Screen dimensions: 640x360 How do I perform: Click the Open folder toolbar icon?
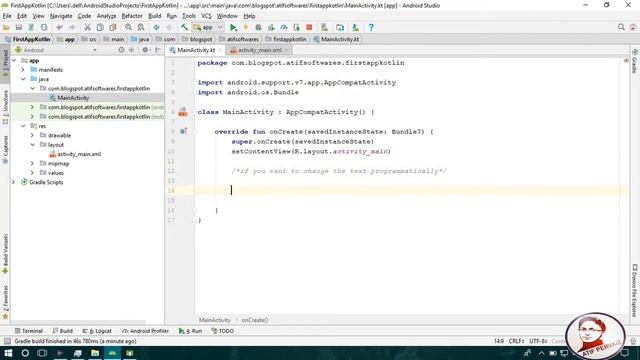(6, 27)
